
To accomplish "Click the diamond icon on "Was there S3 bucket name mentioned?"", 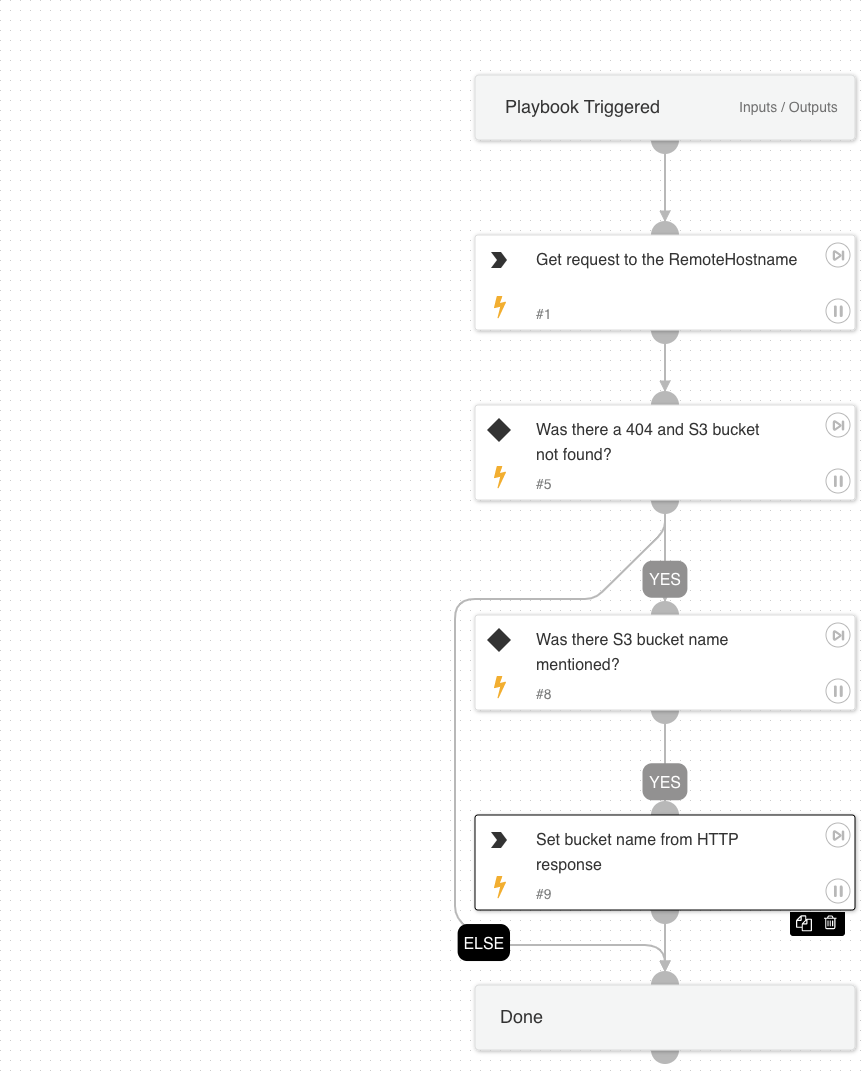I will pyautogui.click(x=499, y=640).
